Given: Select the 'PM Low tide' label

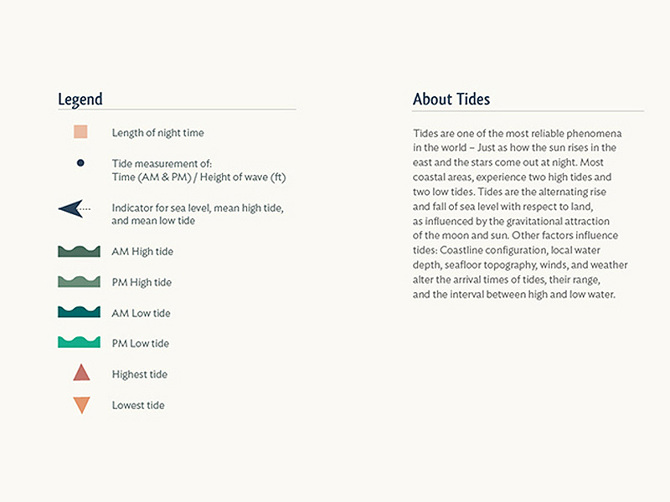Looking at the screenshot, I should [x=141, y=344].
